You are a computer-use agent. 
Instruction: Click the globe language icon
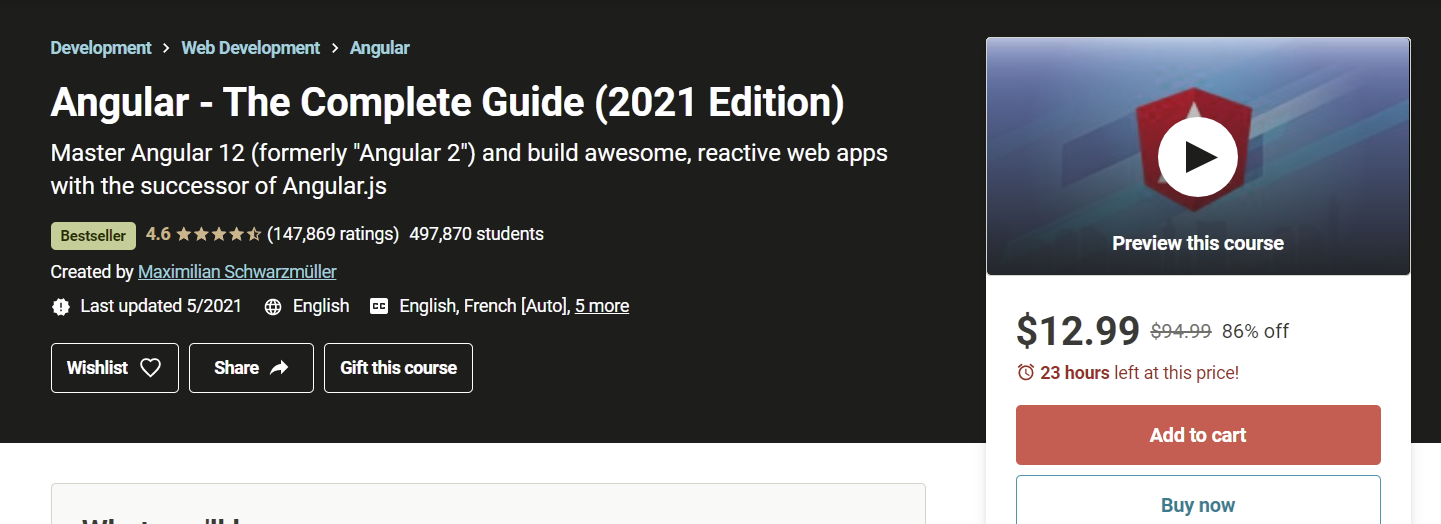[273, 307]
